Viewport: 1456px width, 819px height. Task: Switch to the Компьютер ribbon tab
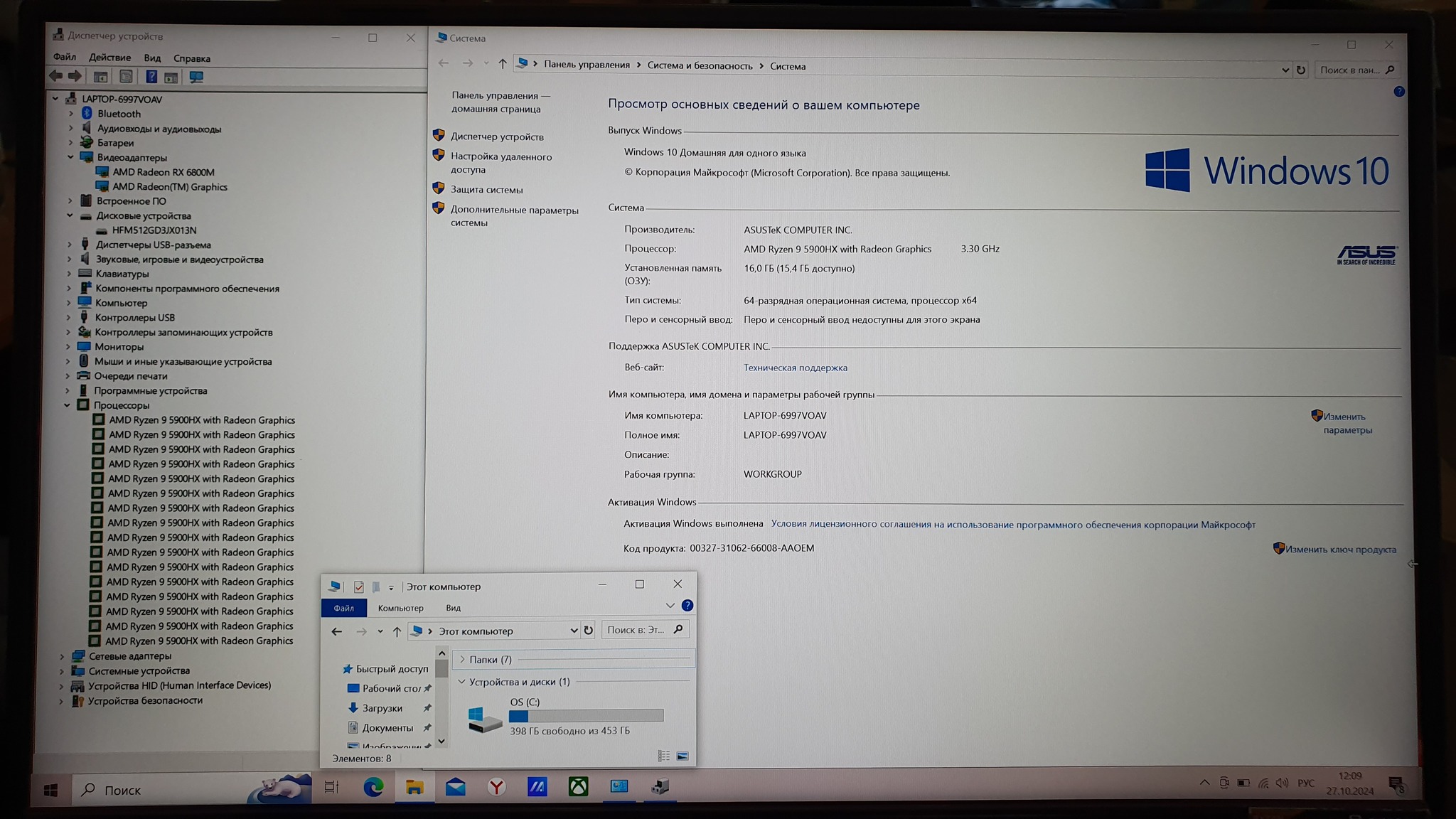coord(400,608)
